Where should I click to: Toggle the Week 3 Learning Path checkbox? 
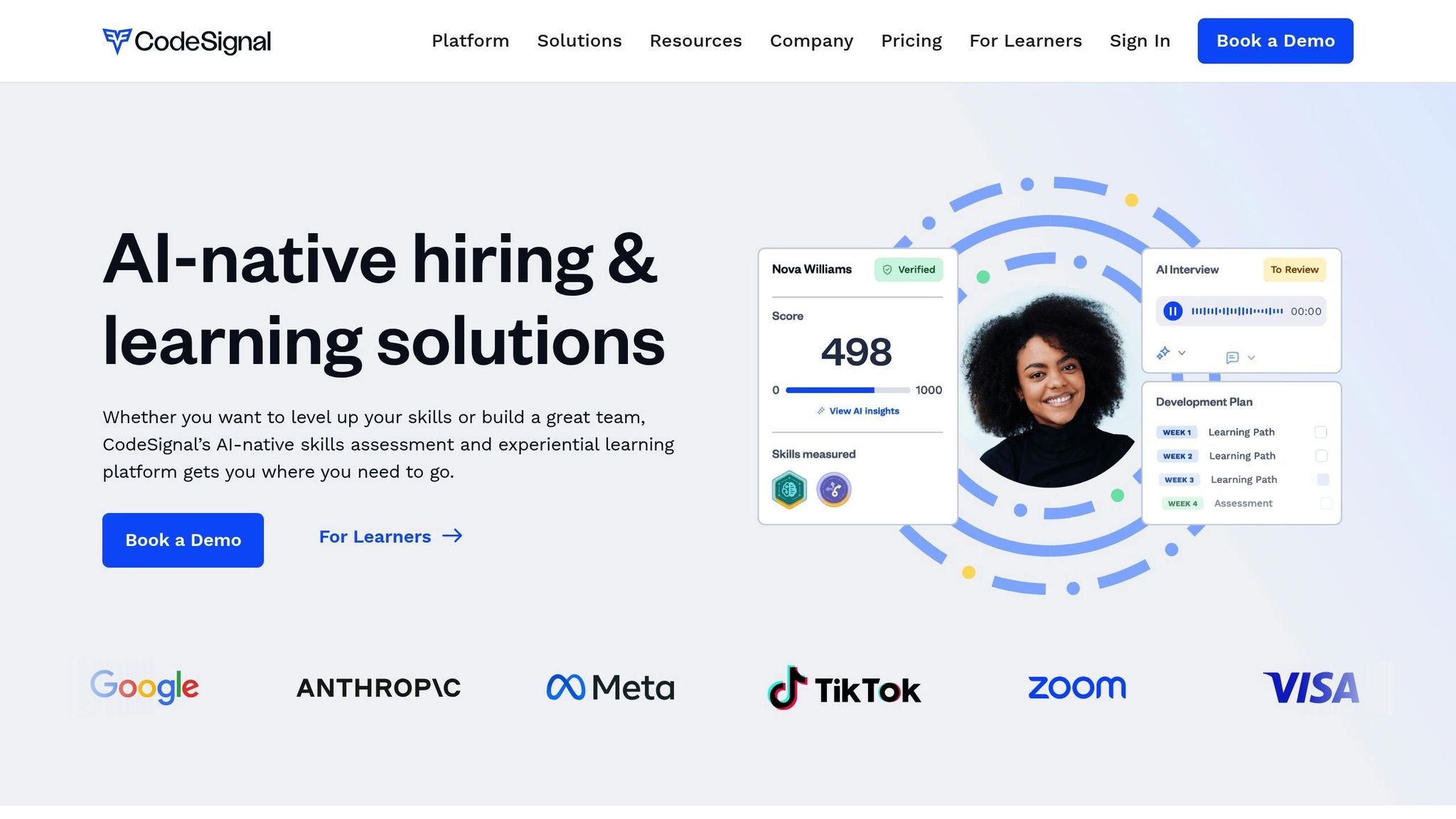click(x=1323, y=480)
